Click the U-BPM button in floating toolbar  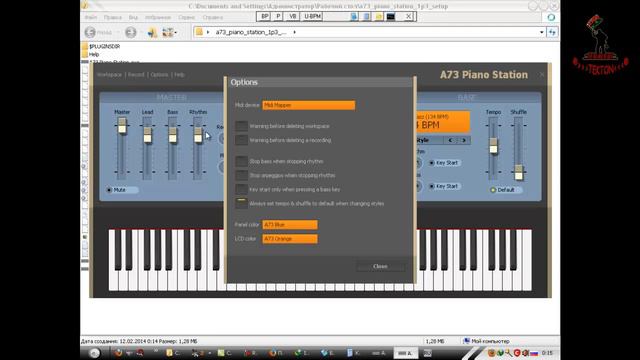(312, 16)
